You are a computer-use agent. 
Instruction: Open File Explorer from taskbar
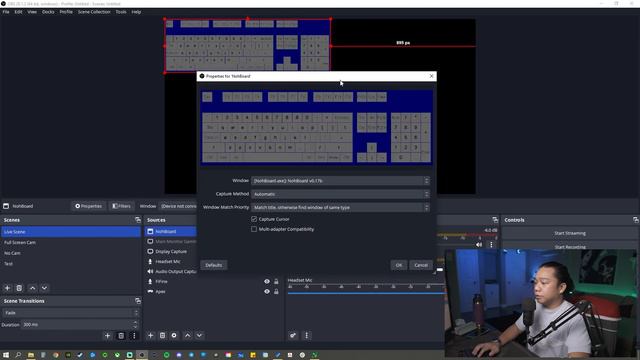point(31,355)
